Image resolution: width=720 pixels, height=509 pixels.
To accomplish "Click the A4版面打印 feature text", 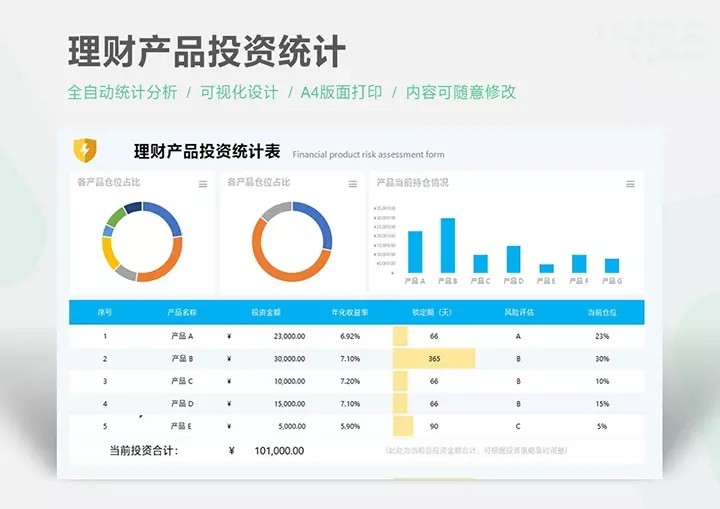I will pos(341,92).
